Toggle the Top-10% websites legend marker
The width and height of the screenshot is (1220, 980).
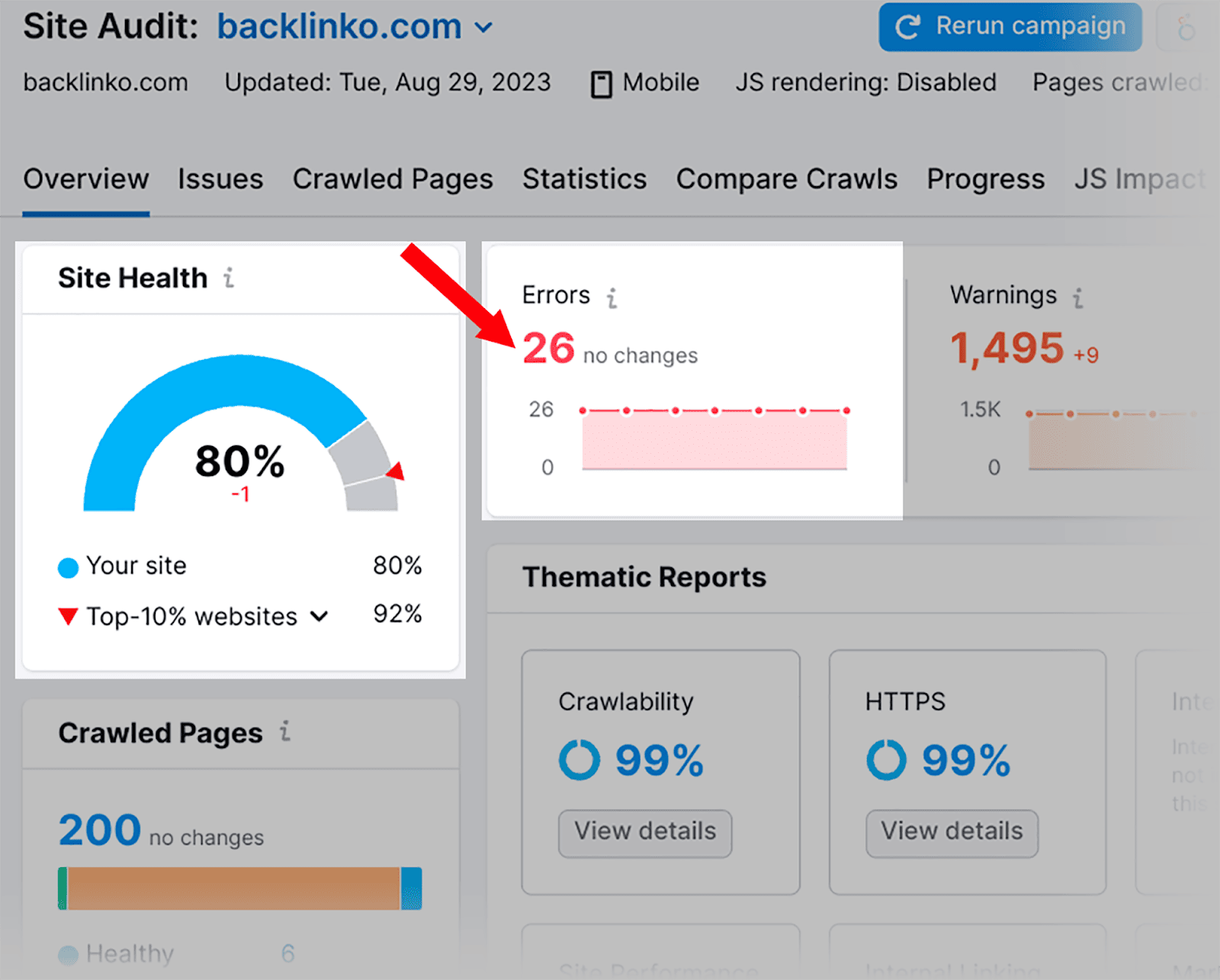point(68,615)
